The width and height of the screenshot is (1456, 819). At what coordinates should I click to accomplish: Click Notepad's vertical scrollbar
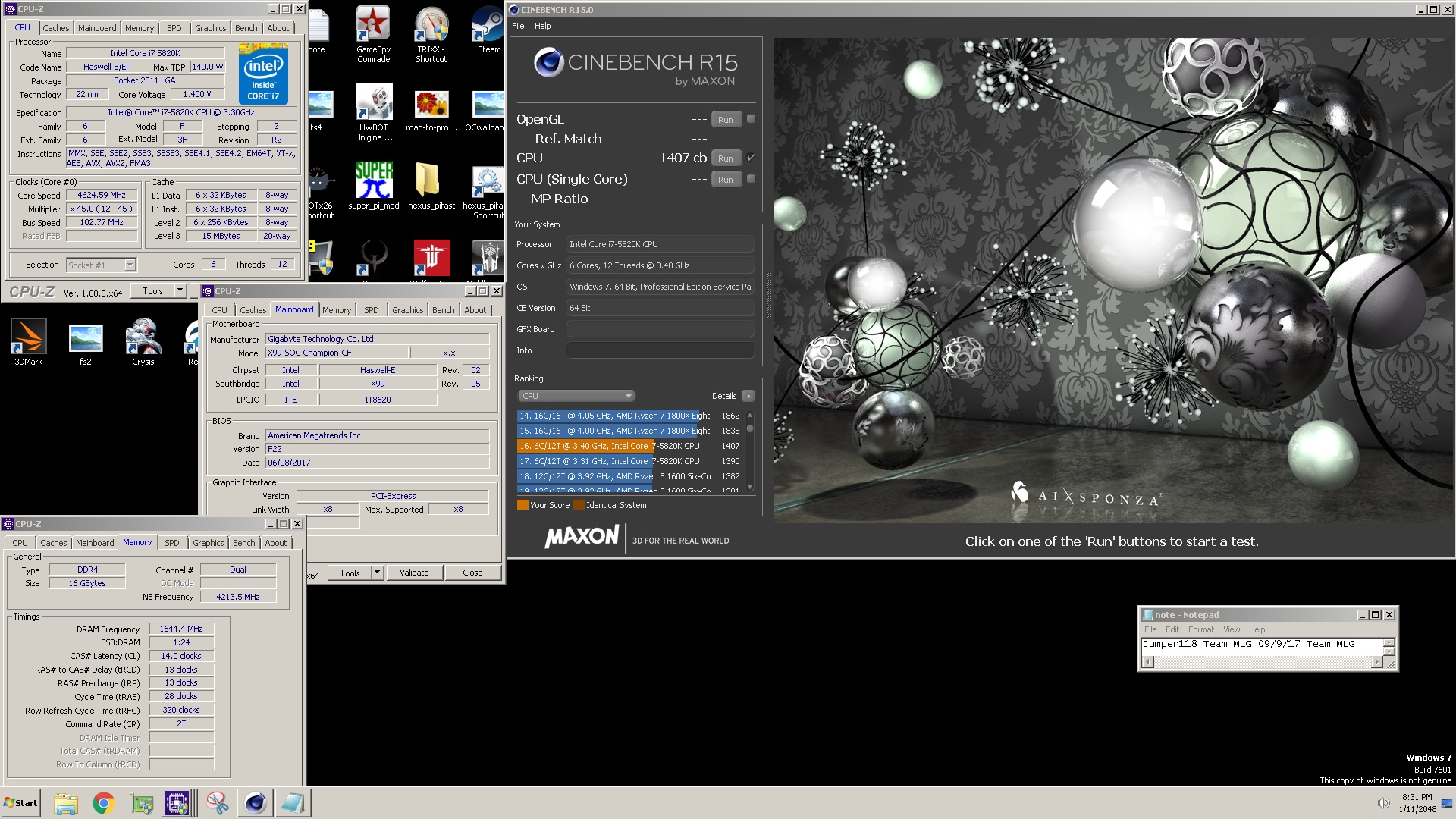pyautogui.click(x=1389, y=647)
